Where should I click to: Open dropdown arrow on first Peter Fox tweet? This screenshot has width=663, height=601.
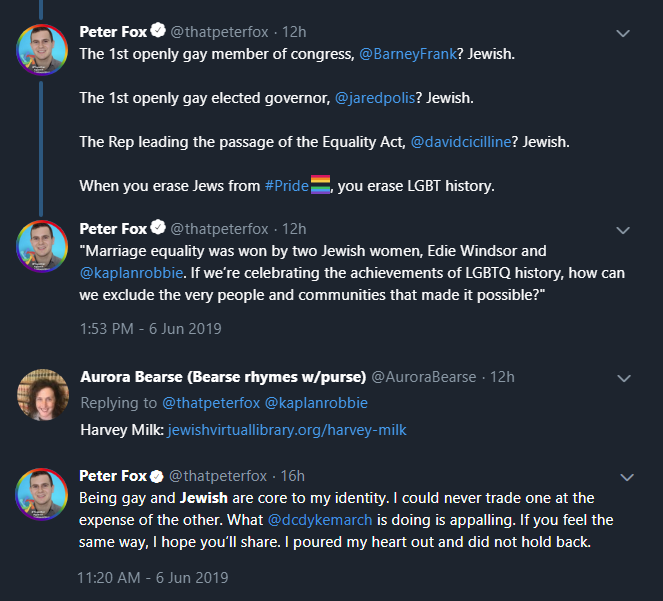point(623,33)
